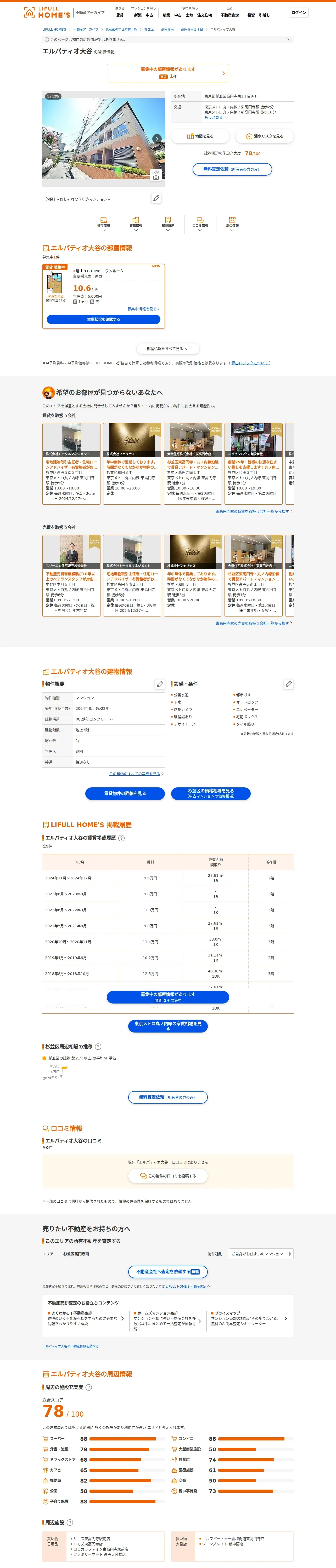Open the 引越し menu item
336x1568 pixels.
pyautogui.click(x=264, y=15)
